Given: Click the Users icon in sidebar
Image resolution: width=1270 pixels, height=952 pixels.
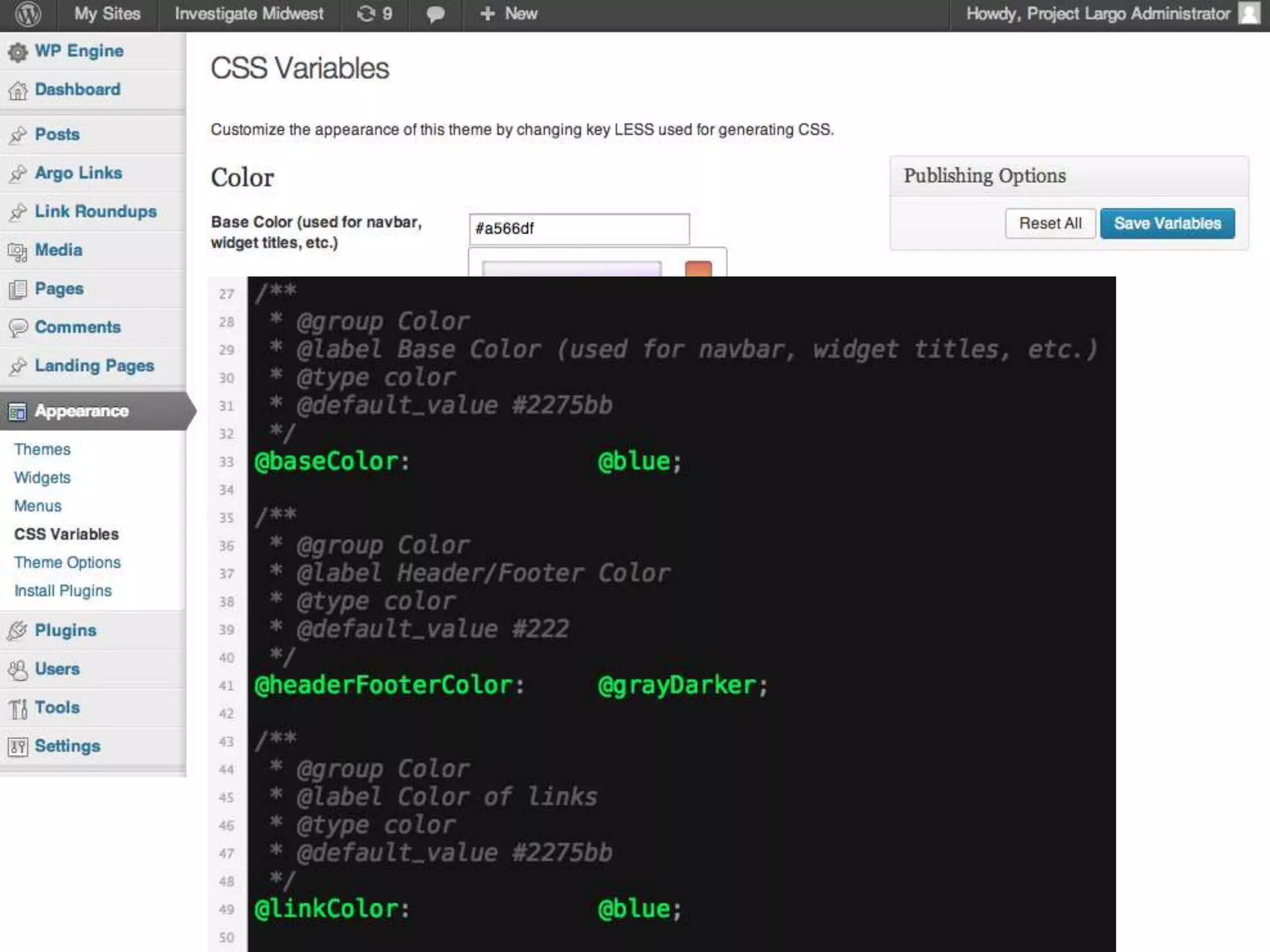Looking at the screenshot, I should pyautogui.click(x=18, y=670).
